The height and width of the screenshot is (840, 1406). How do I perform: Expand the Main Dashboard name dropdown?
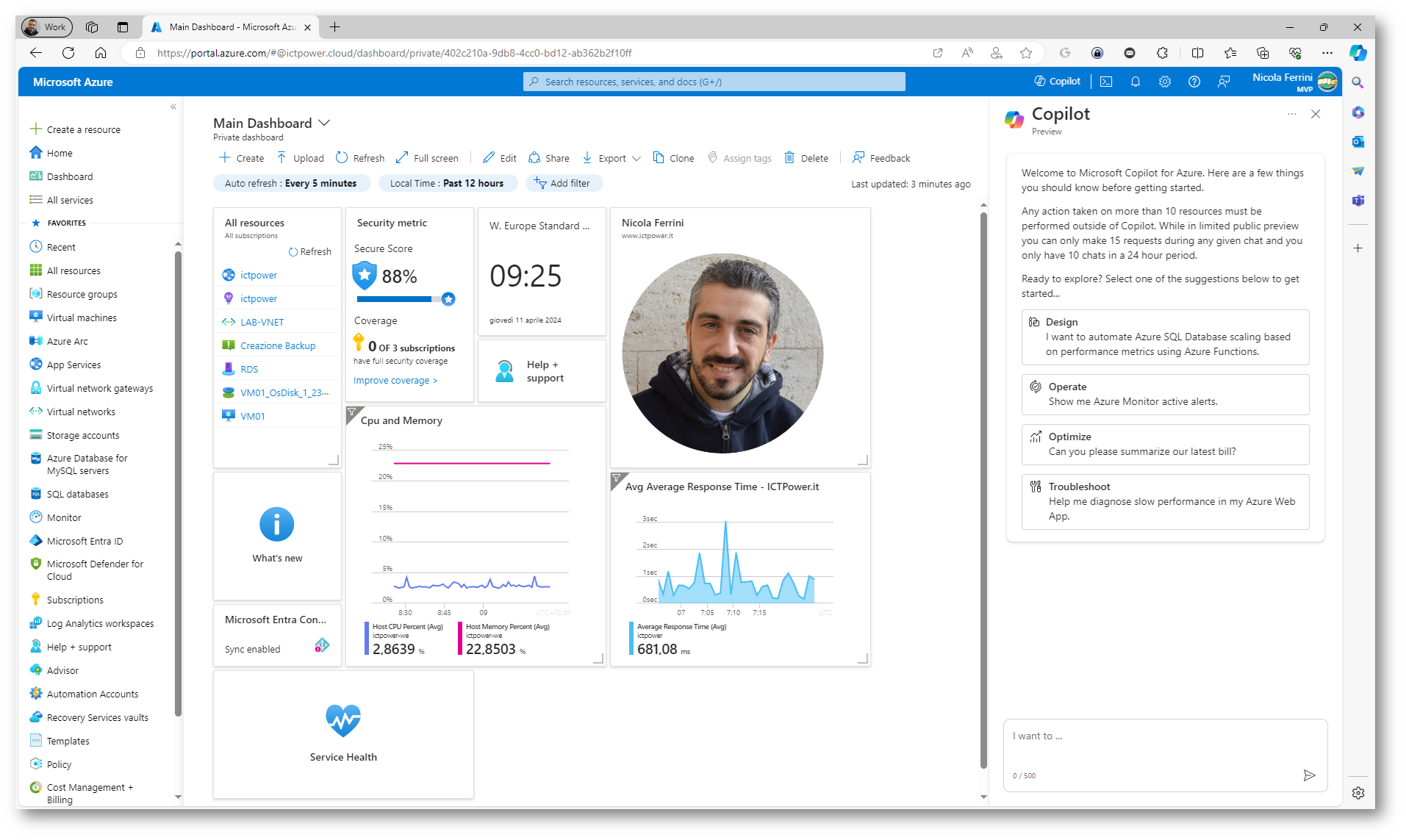(x=324, y=123)
